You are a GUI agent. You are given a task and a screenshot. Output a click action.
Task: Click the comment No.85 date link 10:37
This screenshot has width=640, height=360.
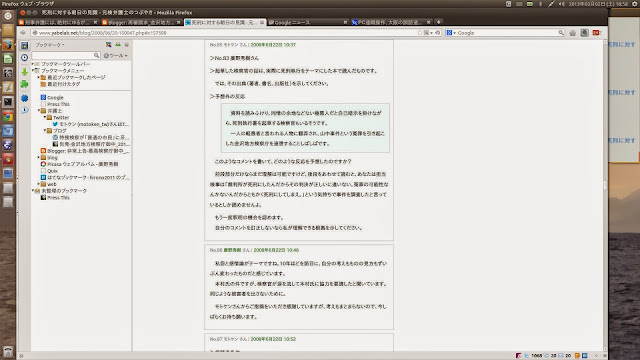[x=273, y=45]
